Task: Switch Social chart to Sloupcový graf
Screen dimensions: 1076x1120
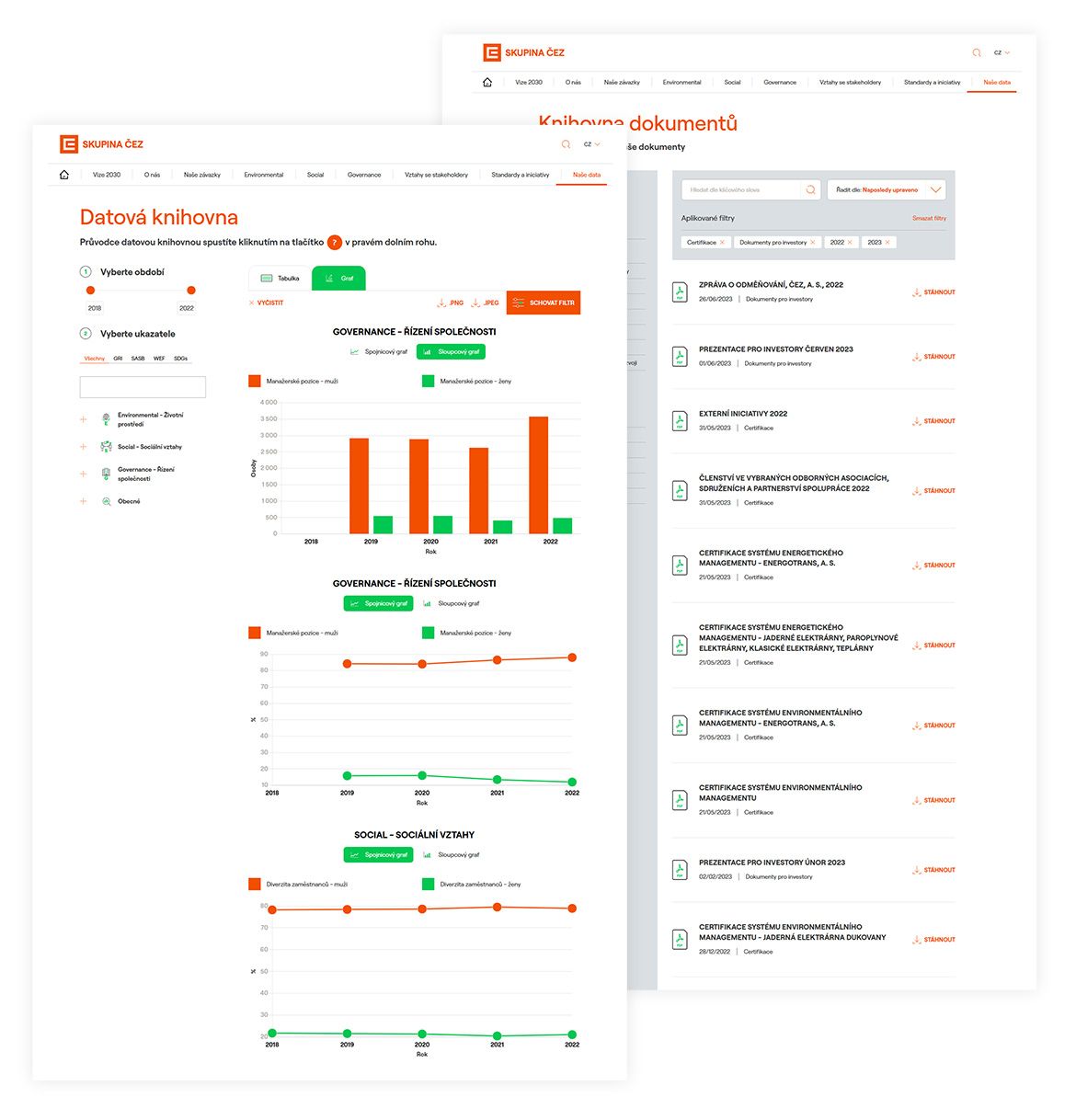Action: [x=452, y=854]
